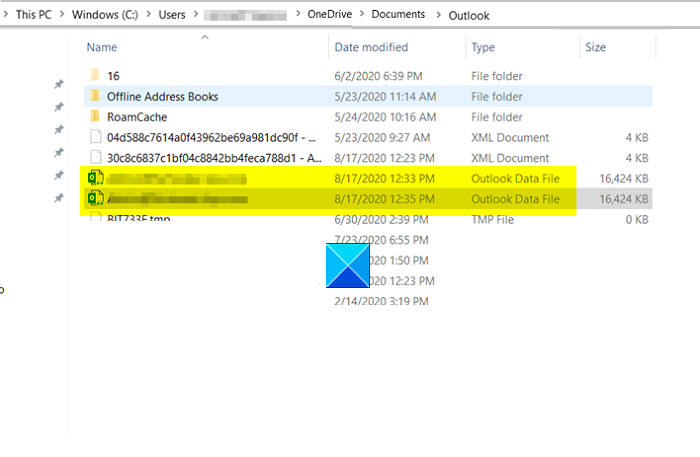
Task: Select the 30c8c6837c1bf04c8842bb4feca788d1 file icon
Action: coord(95,158)
